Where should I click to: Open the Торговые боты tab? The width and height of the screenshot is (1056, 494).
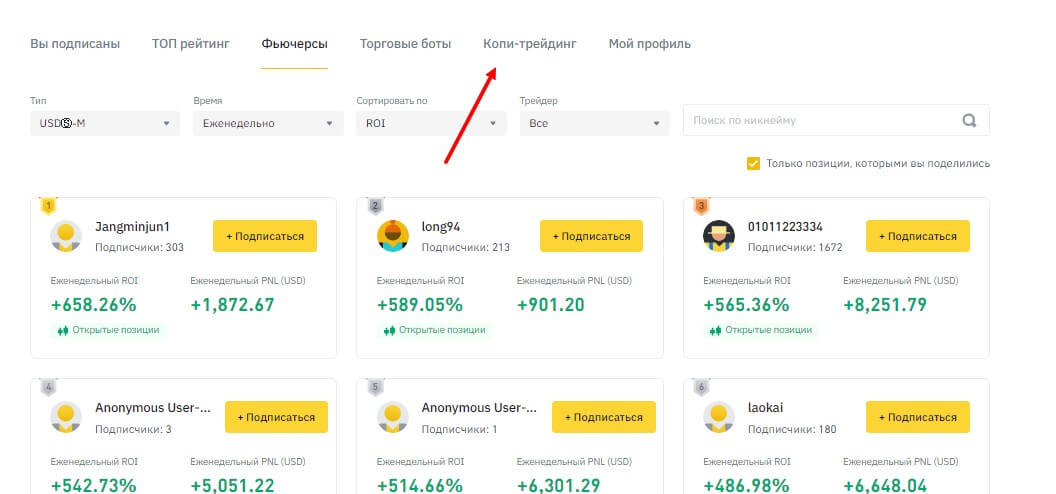coord(405,44)
